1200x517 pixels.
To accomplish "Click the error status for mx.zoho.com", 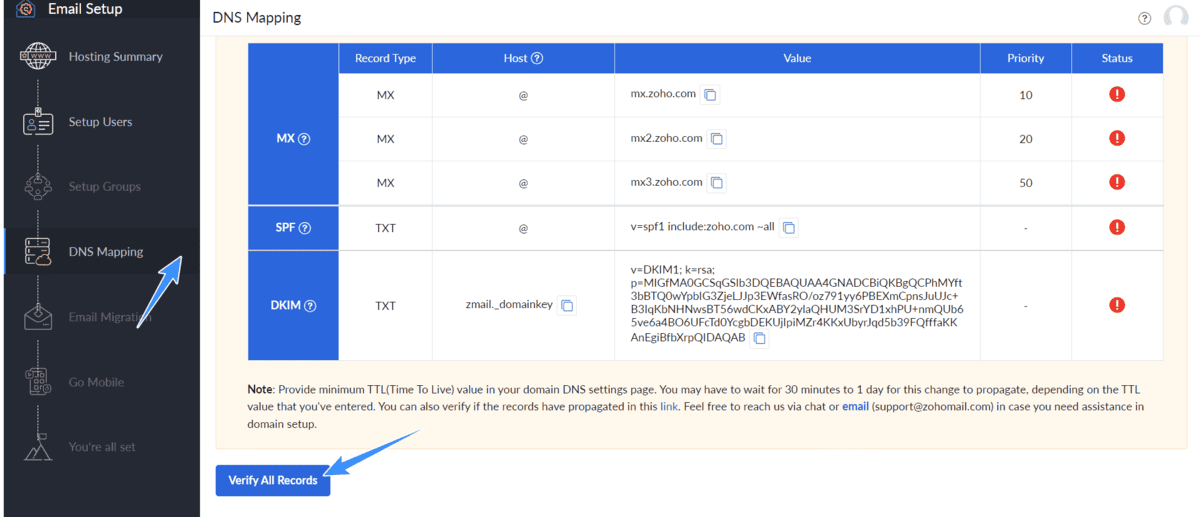I will click(x=1117, y=94).
